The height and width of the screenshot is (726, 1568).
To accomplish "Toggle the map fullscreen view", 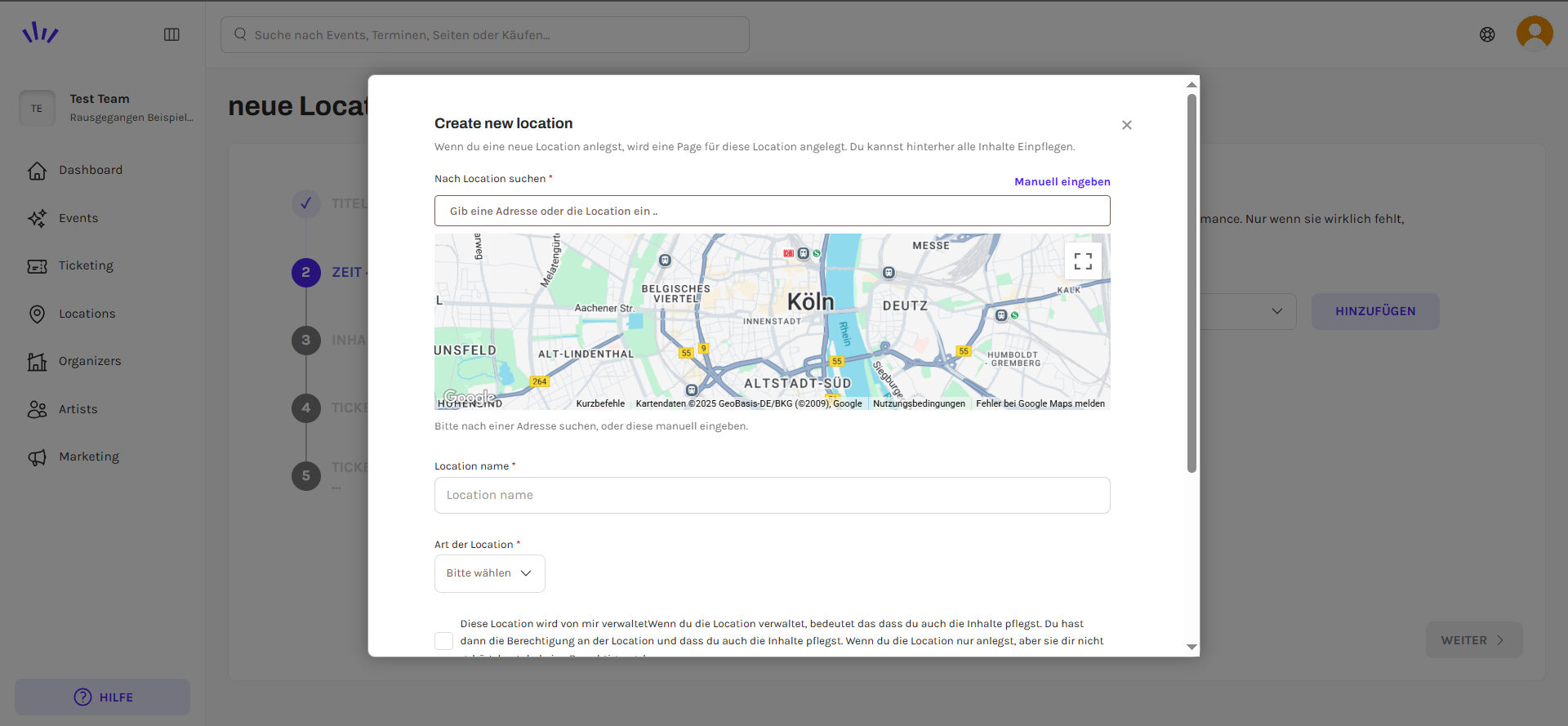I will pos(1083,261).
